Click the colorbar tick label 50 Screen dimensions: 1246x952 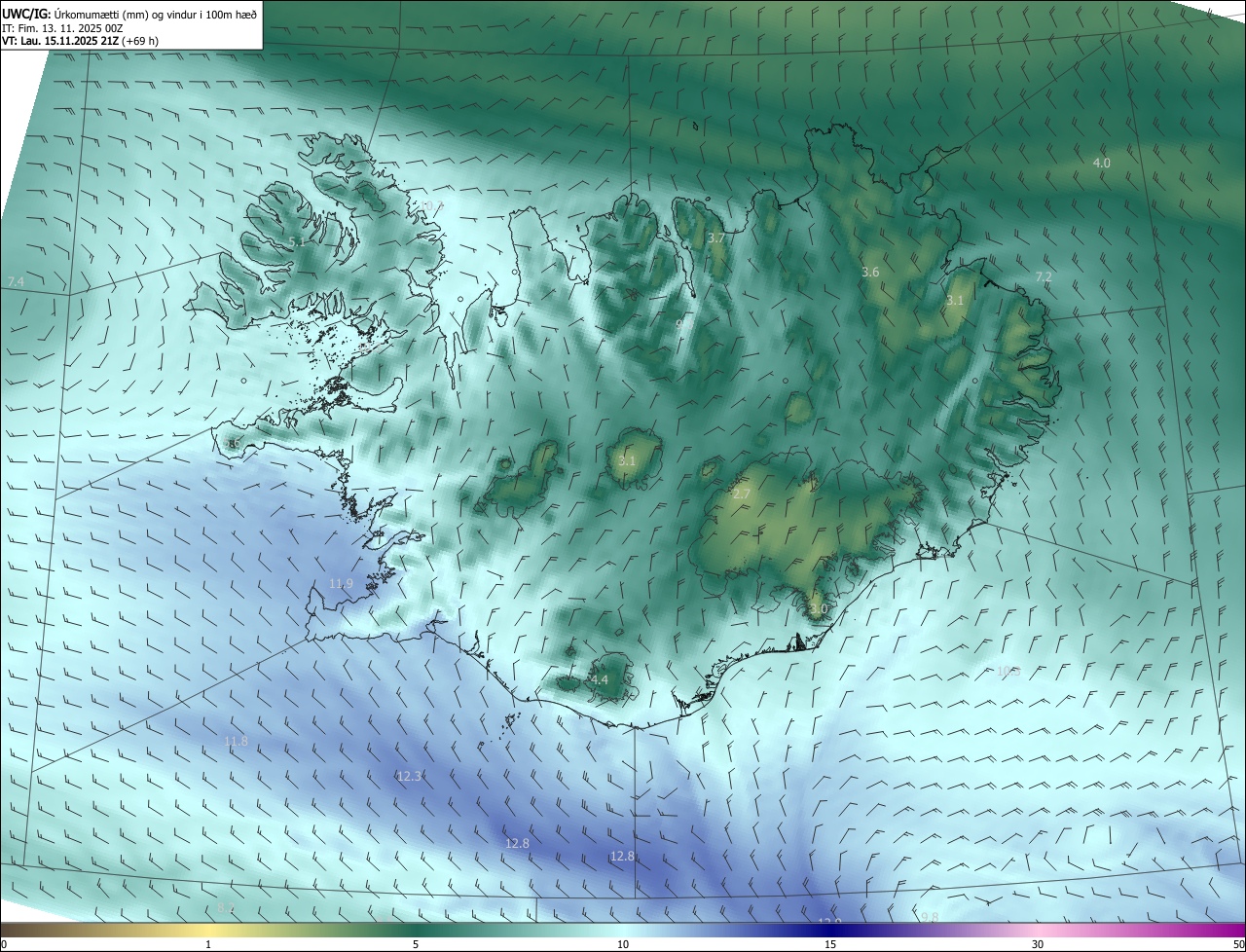point(1238,944)
